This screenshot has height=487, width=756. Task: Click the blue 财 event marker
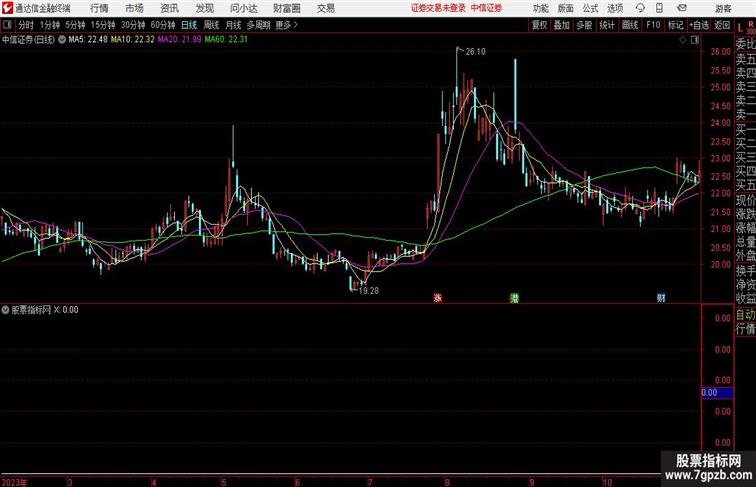pos(661,298)
